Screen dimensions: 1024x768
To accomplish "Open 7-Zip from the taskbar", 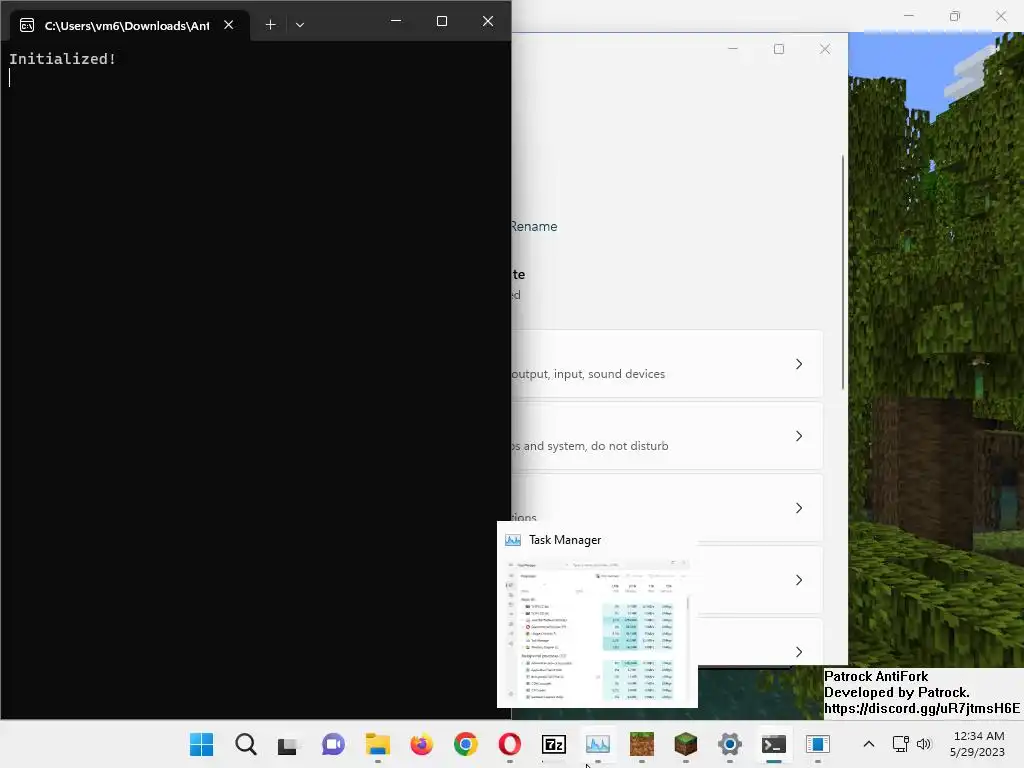I will [x=554, y=744].
